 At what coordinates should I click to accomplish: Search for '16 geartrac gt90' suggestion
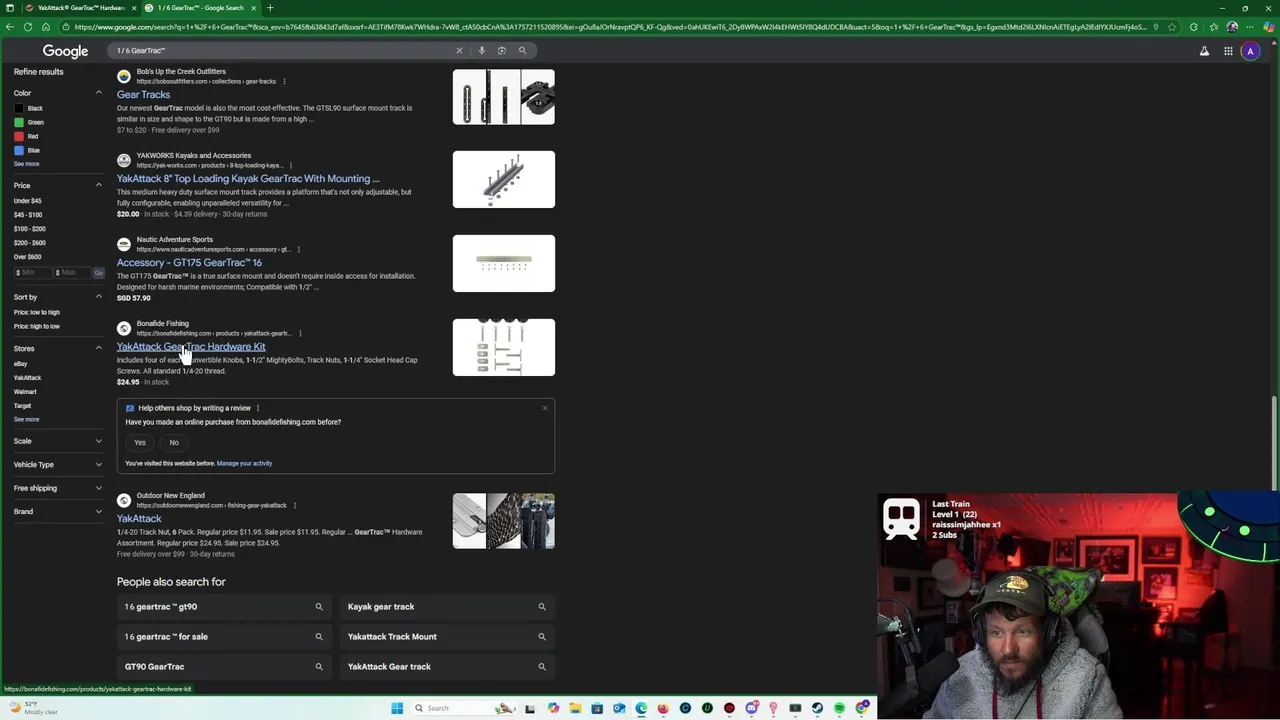coord(223,607)
